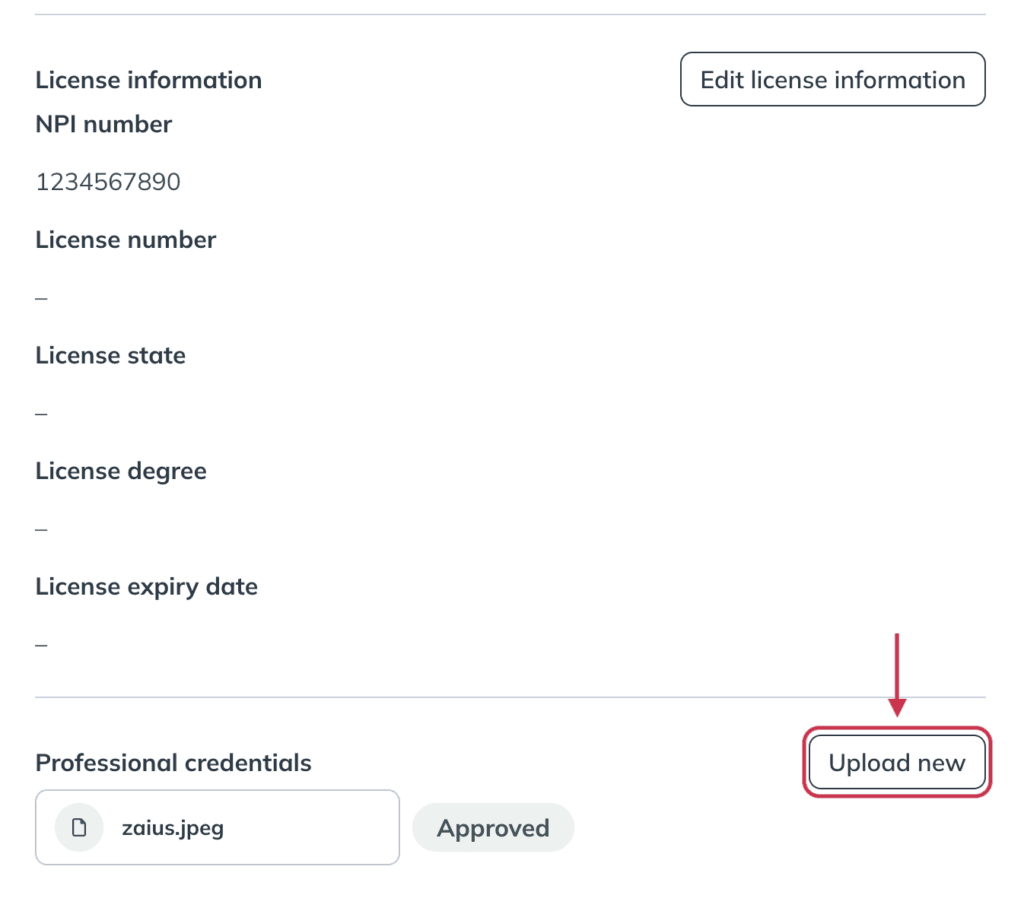Open the zaius.jpeg credential file
1024x911 pixels.
click(x=217, y=827)
